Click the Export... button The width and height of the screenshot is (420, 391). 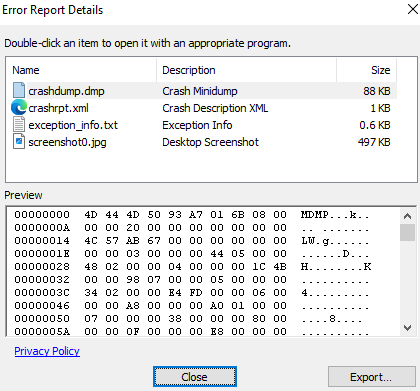tap(371, 377)
